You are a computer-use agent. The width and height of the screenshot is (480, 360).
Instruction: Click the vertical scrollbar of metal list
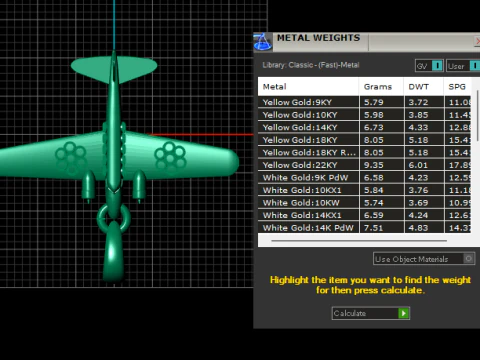click(478, 115)
